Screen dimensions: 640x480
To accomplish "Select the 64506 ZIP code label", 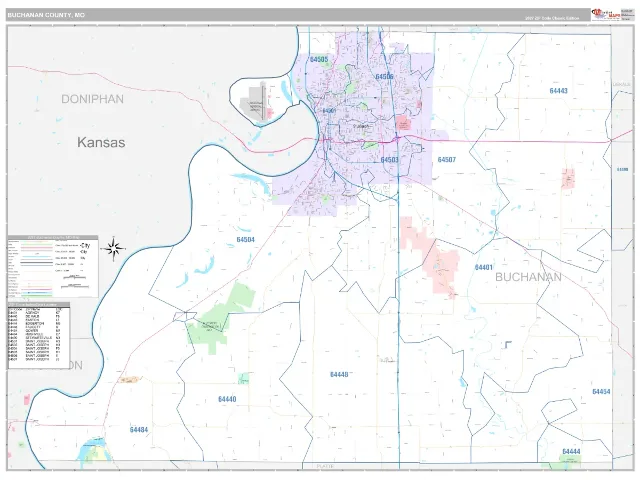I will click(x=384, y=77).
